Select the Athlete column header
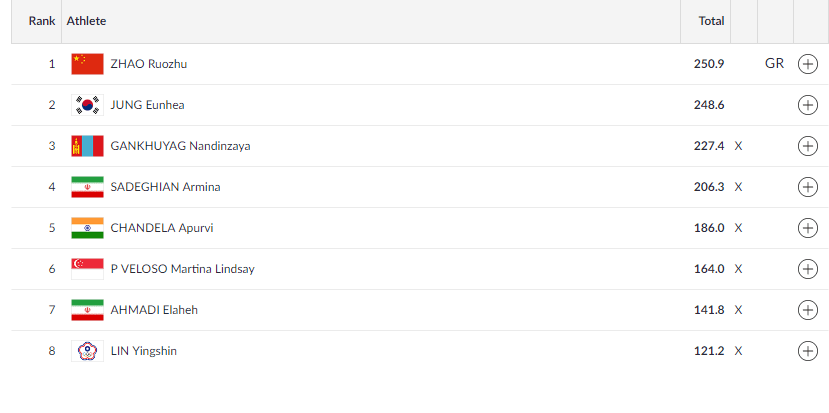The width and height of the screenshot is (829, 413). point(86,21)
